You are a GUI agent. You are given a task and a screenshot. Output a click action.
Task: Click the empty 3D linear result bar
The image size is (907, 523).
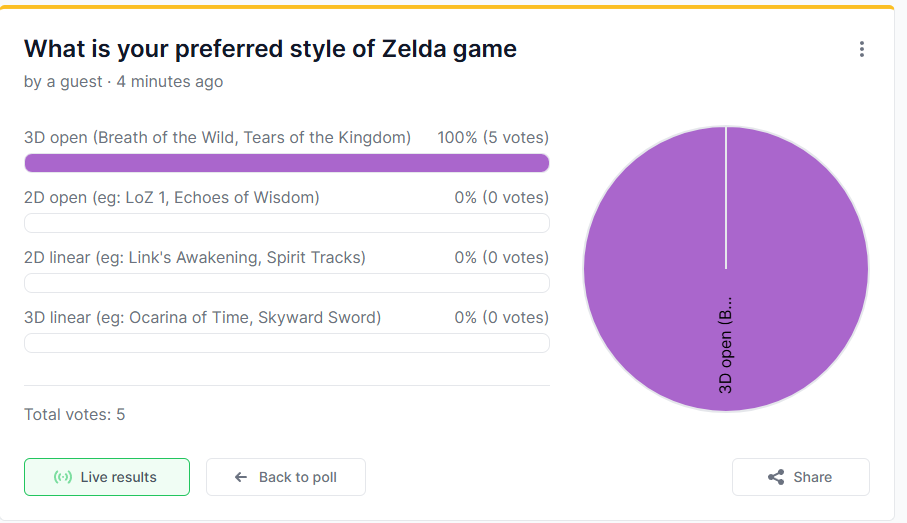pyautogui.click(x=287, y=343)
